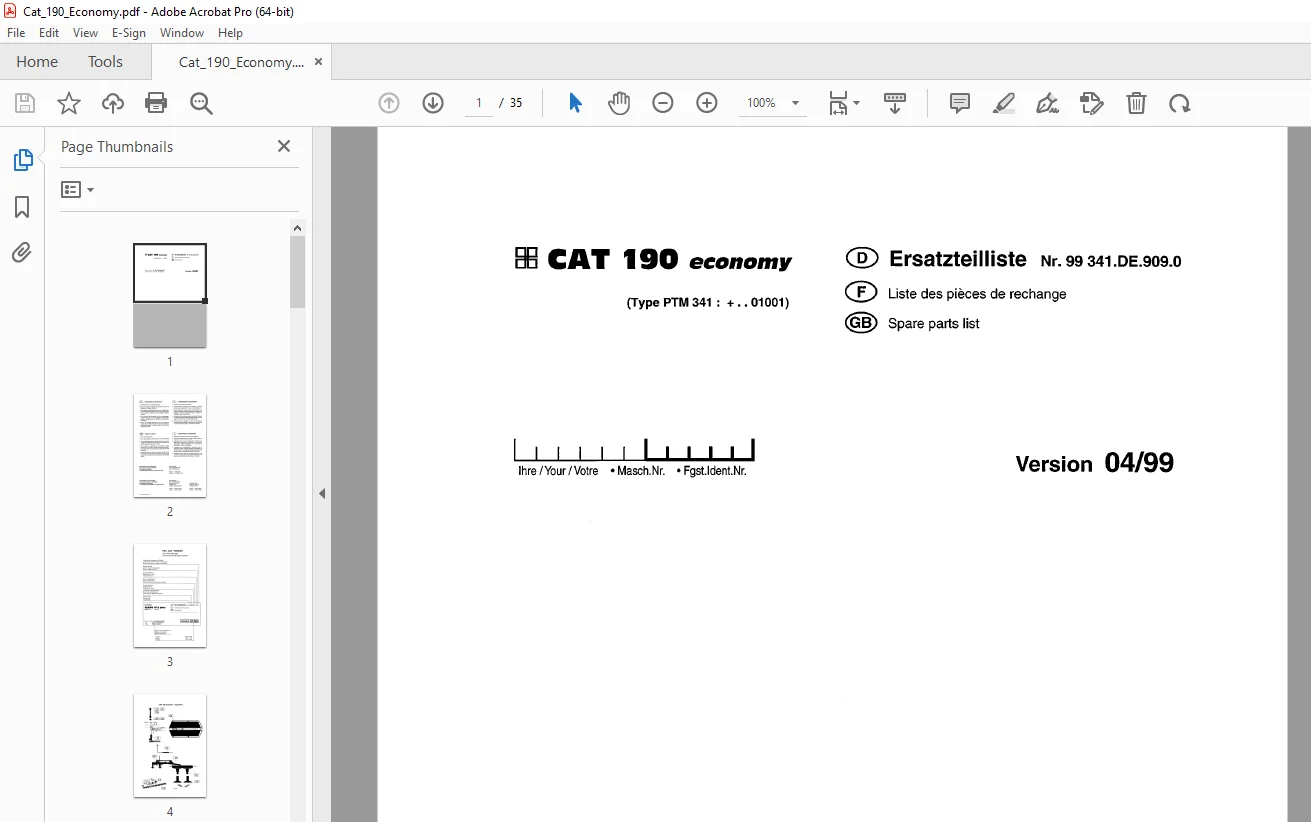Click the upload to cloud icon
1311x822 pixels.
113,103
